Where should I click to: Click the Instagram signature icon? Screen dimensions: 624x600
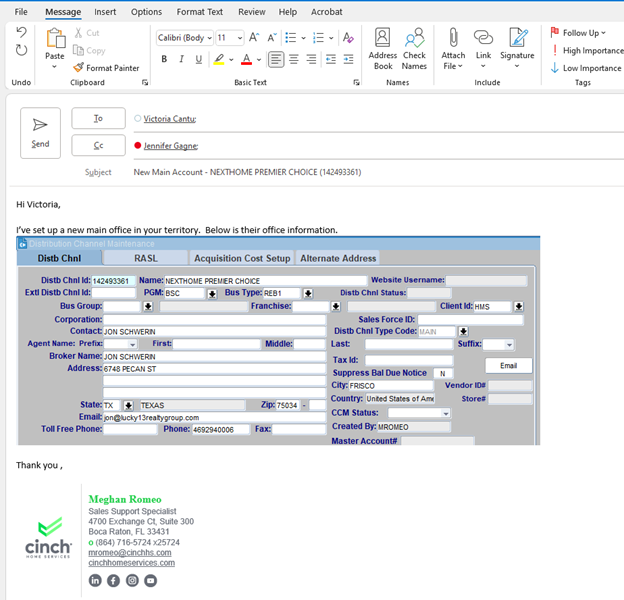click(132, 581)
